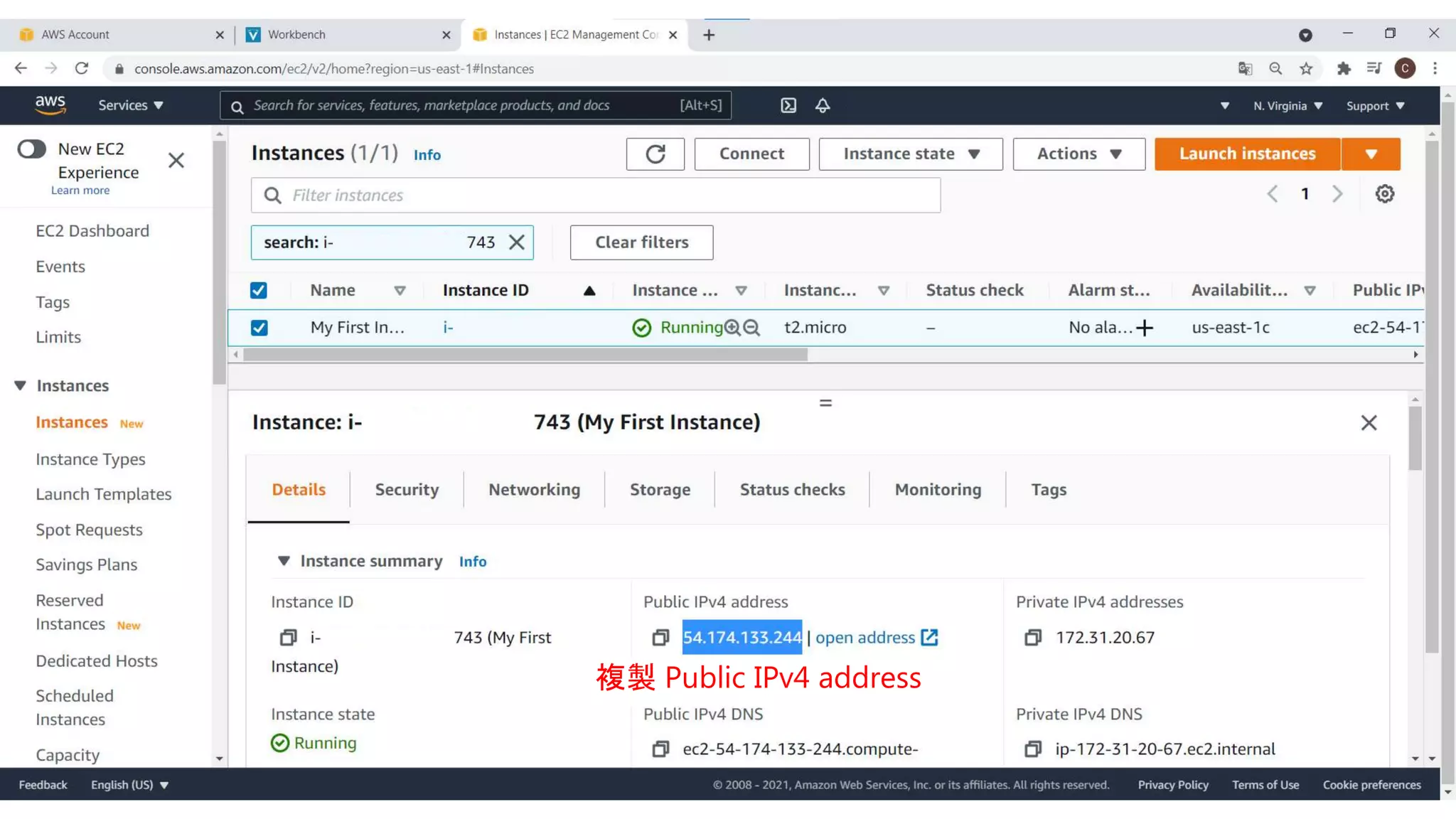Close the instance details panel
The height and width of the screenshot is (819, 1456).
(1369, 422)
